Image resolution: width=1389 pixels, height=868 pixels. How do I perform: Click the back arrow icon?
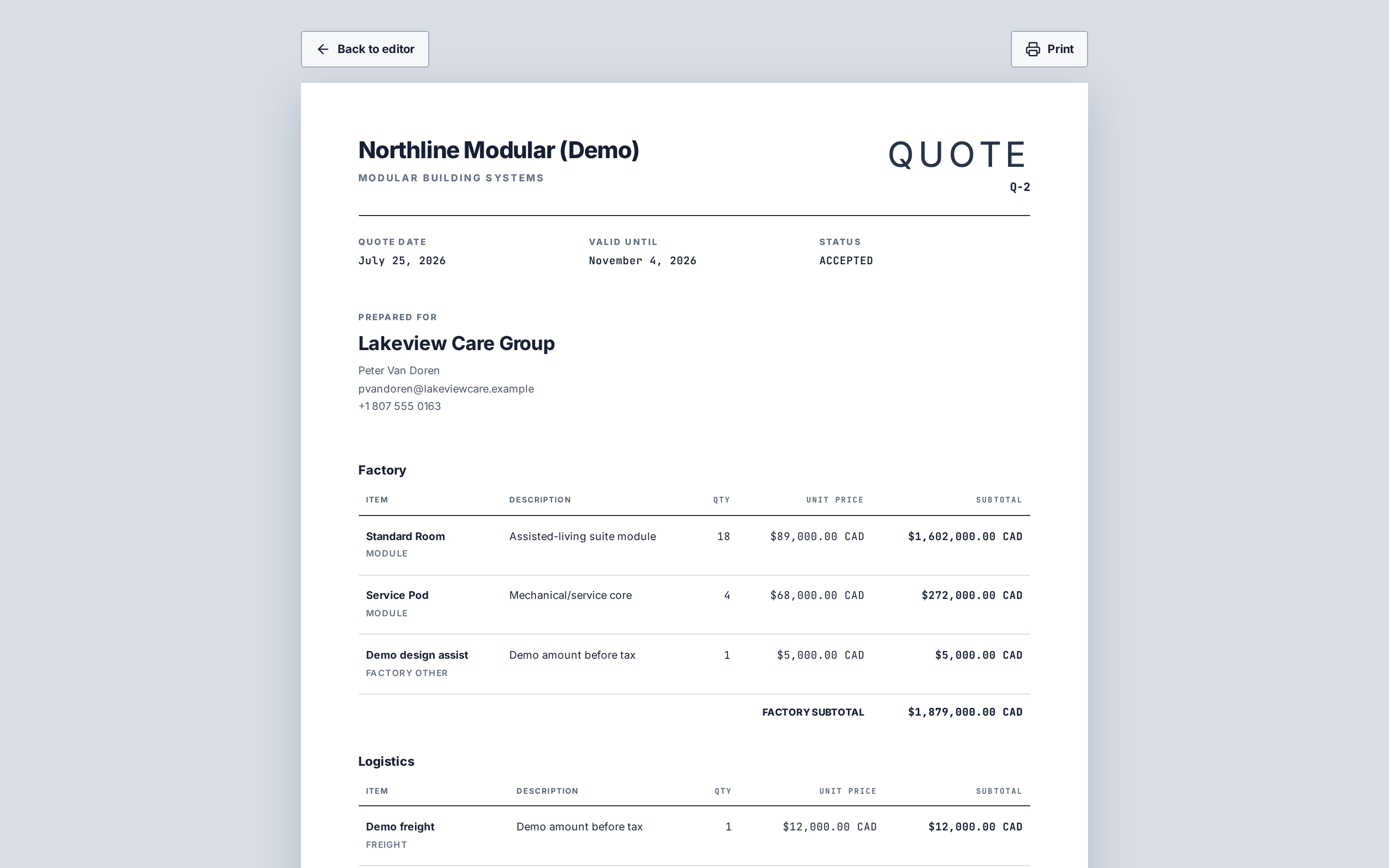pyautogui.click(x=323, y=49)
